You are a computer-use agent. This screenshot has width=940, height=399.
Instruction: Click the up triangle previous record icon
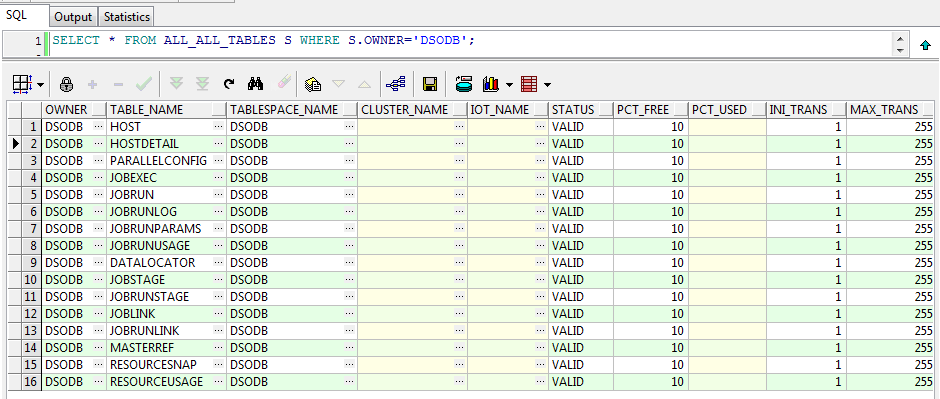pyautogui.click(x=364, y=84)
